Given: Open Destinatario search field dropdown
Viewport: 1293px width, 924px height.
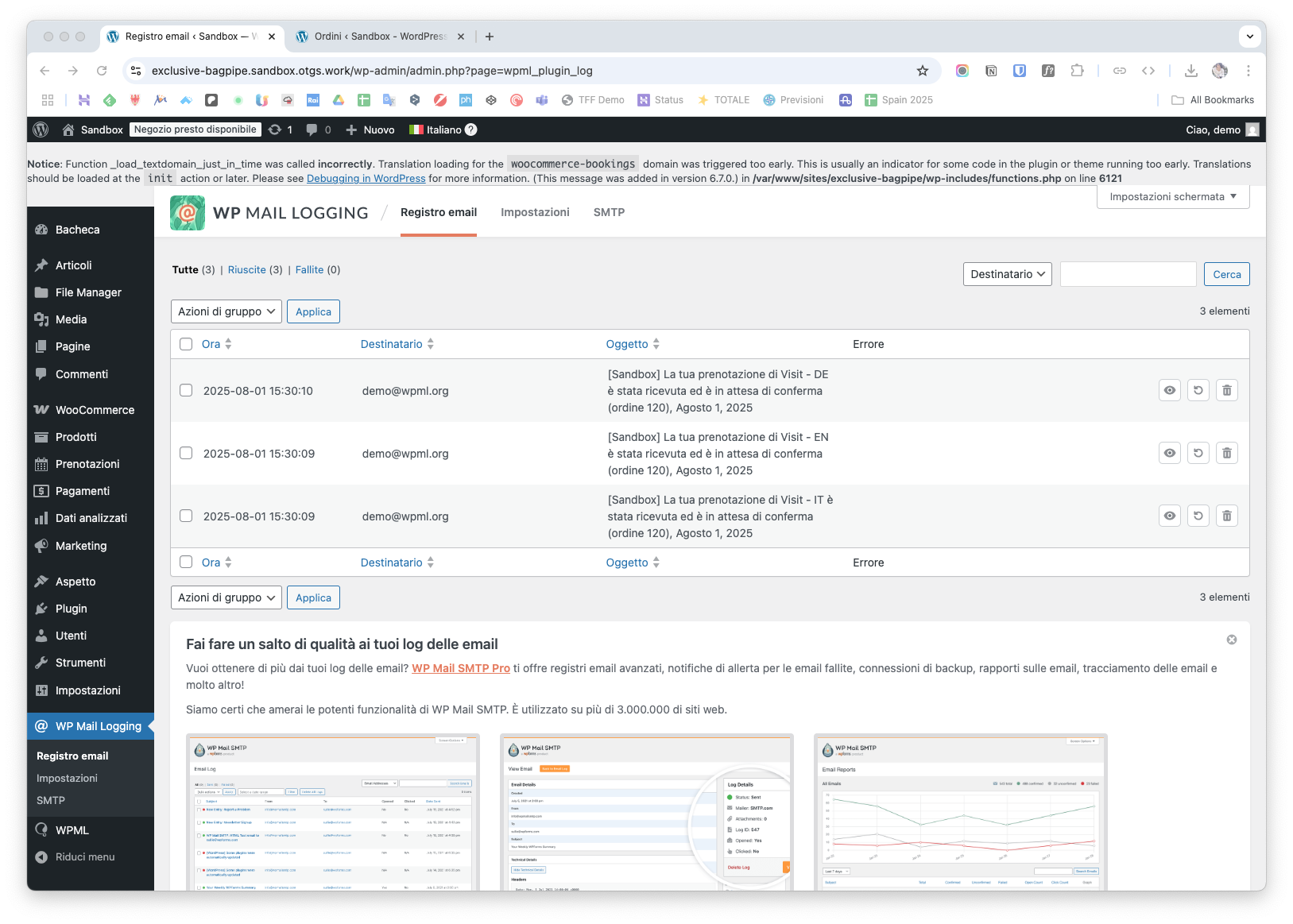Looking at the screenshot, I should (1008, 274).
